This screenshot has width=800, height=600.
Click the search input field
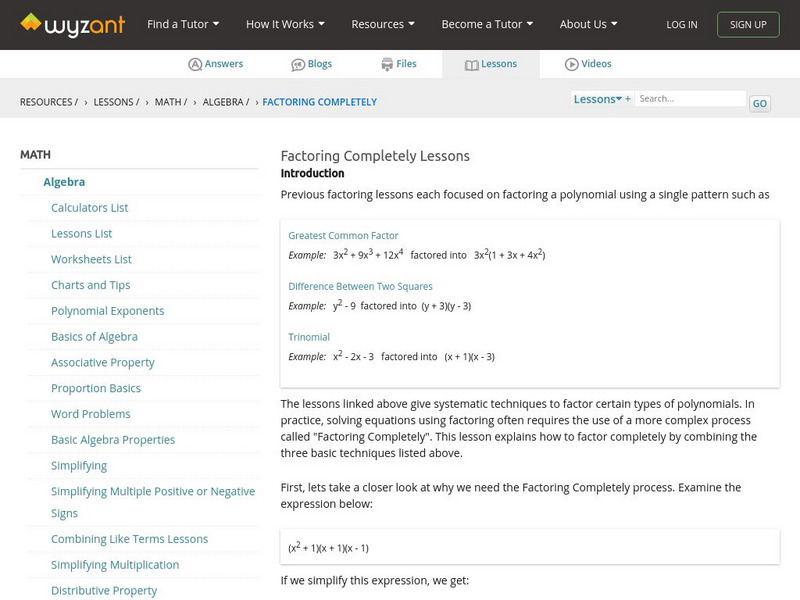click(690, 99)
